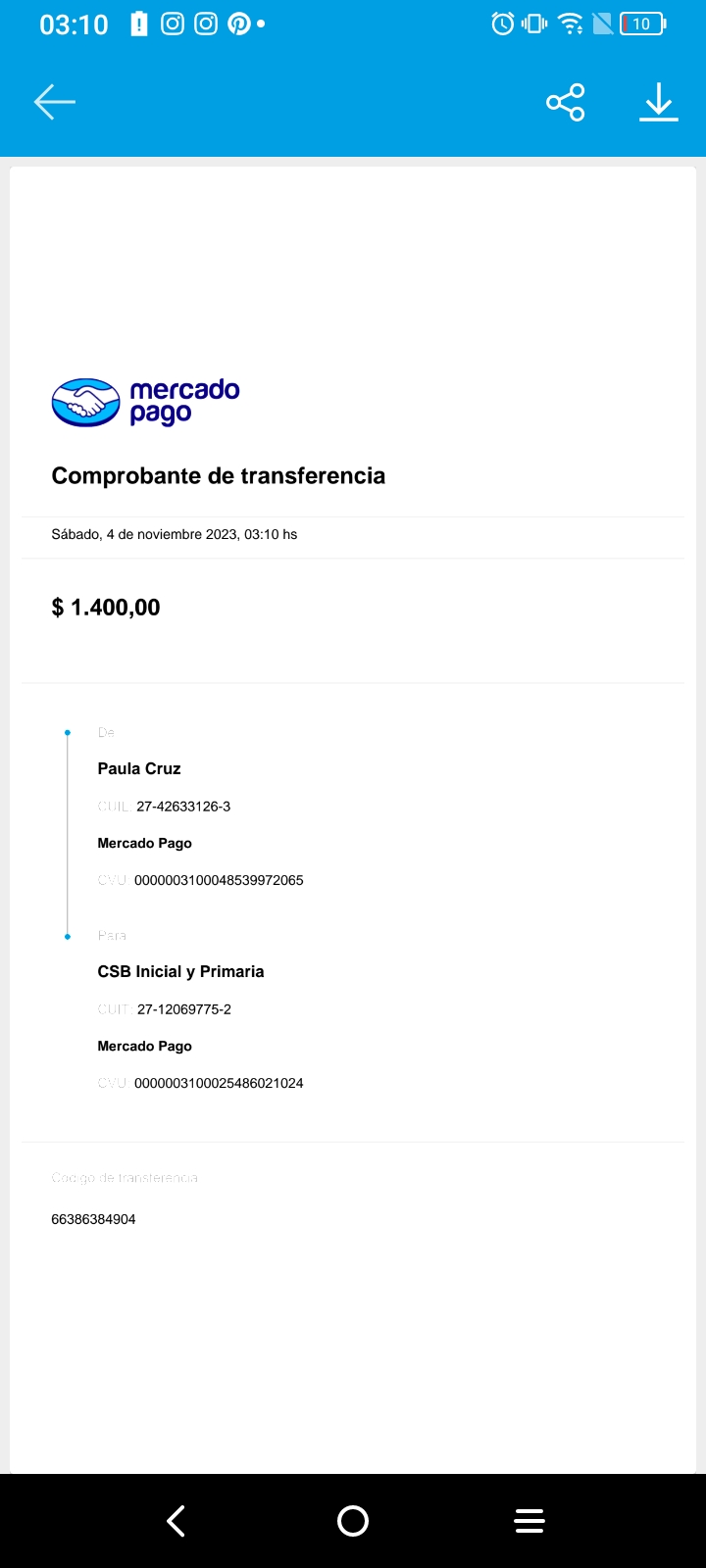Open the recent apps menu button
This screenshot has height=1568, width=706.
click(529, 1521)
